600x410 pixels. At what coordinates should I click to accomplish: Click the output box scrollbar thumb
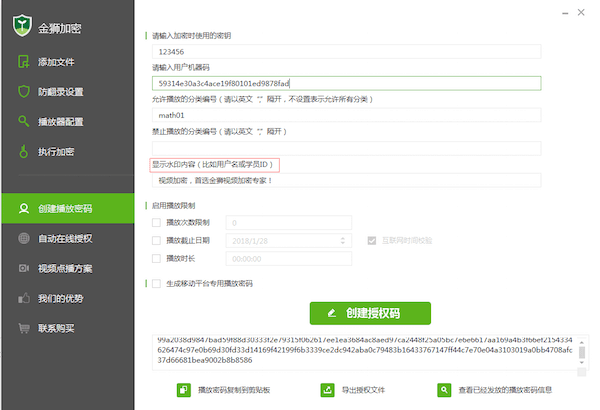[x=582, y=352]
